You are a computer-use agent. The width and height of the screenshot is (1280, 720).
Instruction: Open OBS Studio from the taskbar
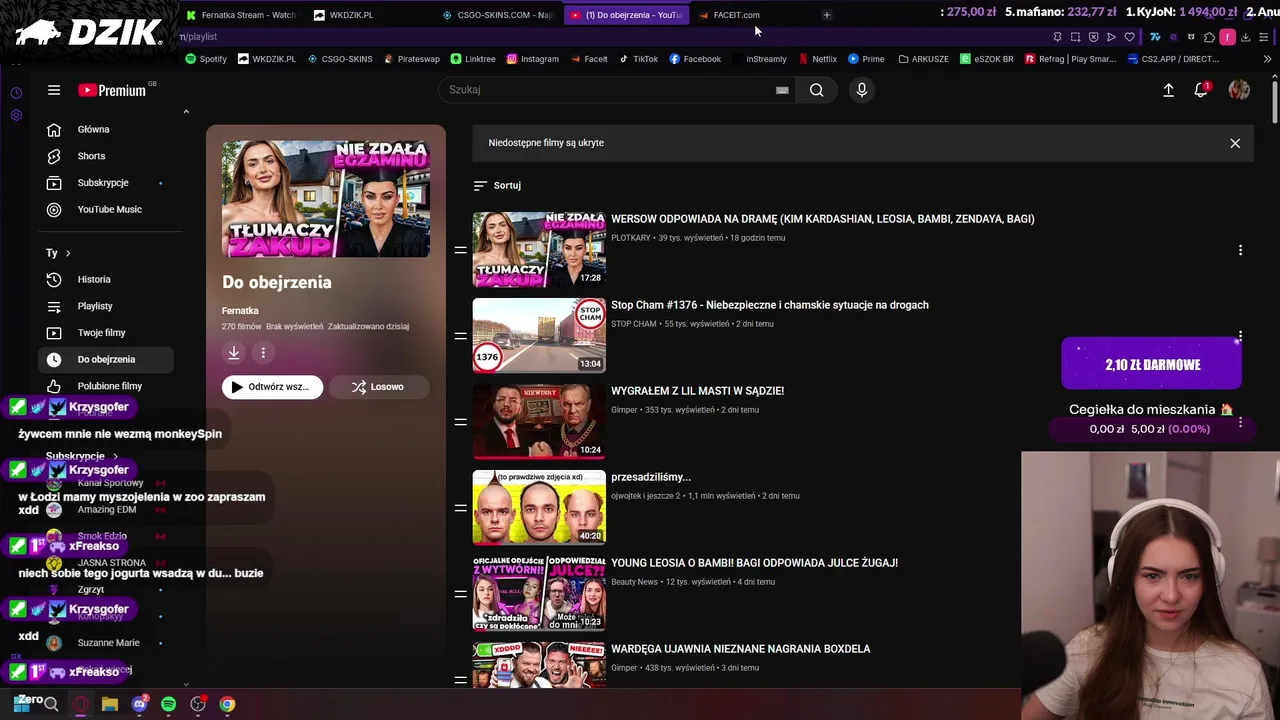pyautogui.click(x=198, y=704)
